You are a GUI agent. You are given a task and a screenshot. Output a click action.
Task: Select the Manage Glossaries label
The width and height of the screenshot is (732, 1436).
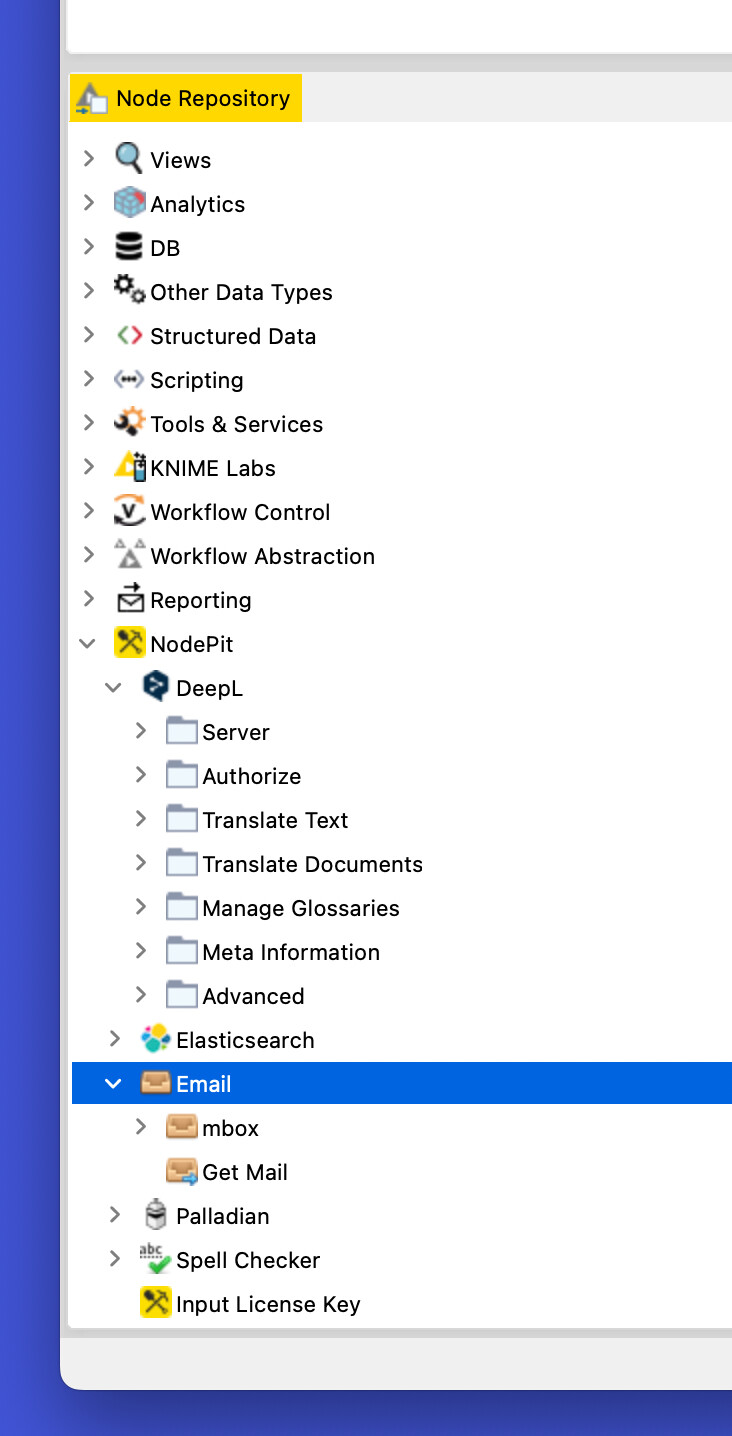(301, 908)
